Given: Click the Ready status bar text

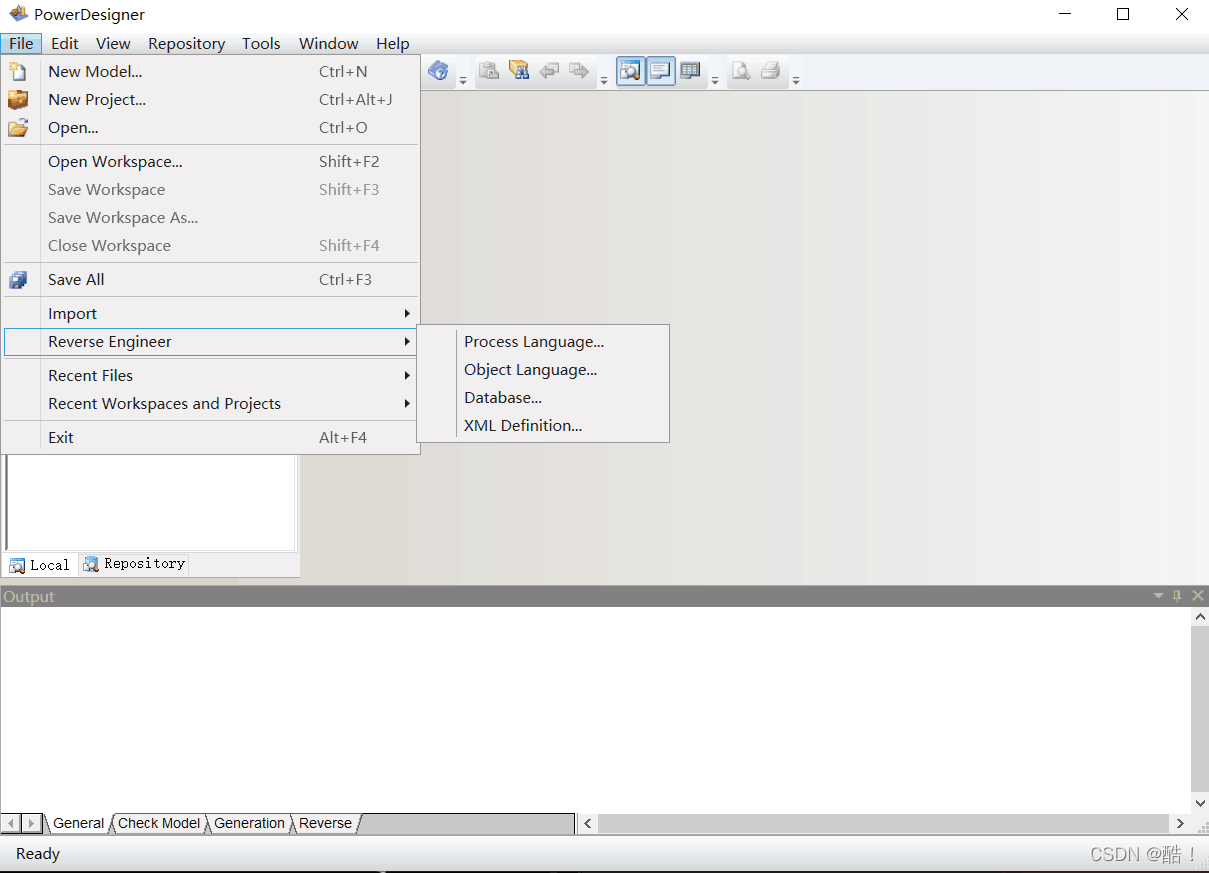Looking at the screenshot, I should 38,854.
